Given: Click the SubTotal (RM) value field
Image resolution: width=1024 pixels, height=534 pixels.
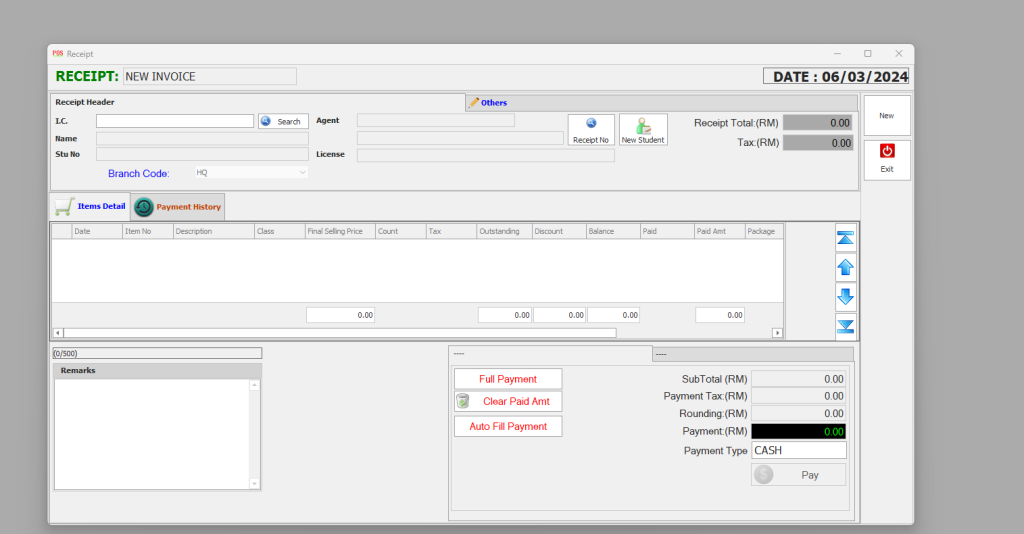Looking at the screenshot, I should [x=799, y=379].
